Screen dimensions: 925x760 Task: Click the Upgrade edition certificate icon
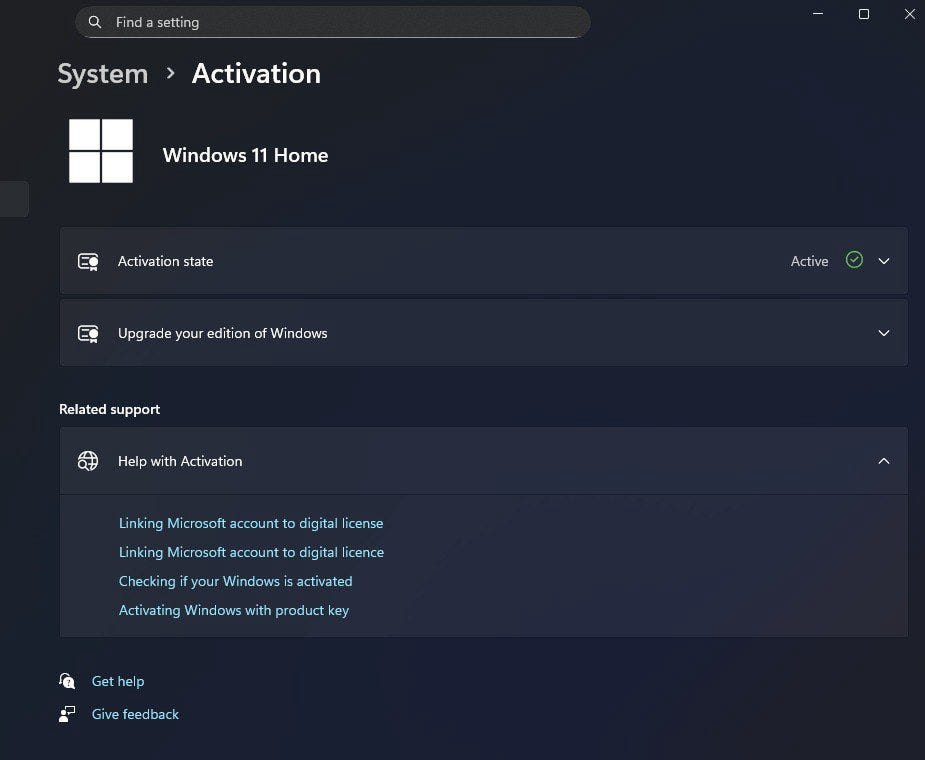pyautogui.click(x=88, y=333)
